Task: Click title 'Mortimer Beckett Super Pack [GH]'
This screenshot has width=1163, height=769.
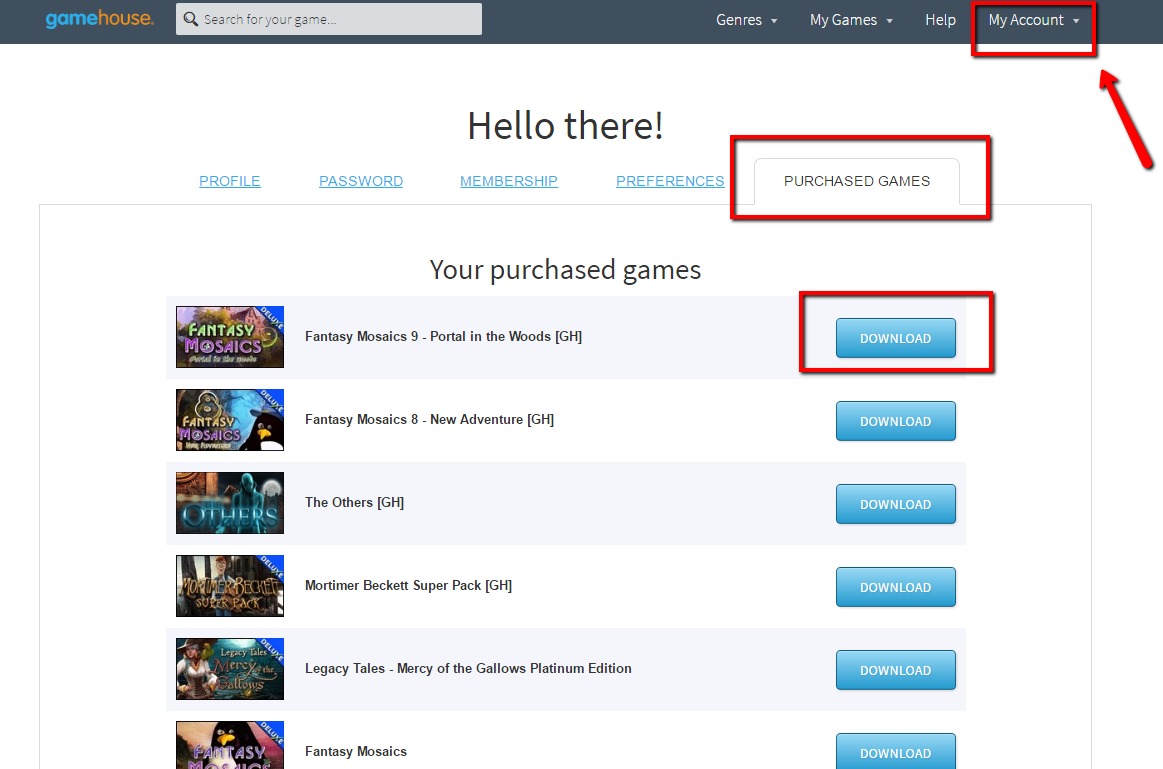Action: (409, 586)
